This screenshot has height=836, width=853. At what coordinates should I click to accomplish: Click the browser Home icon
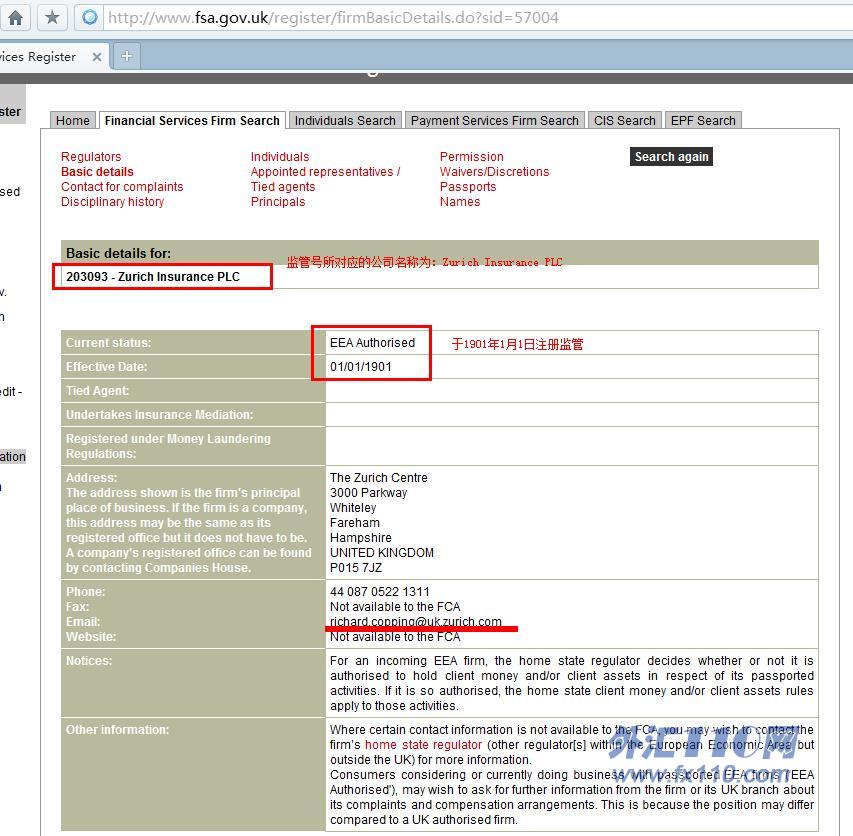pyautogui.click(x=15, y=17)
